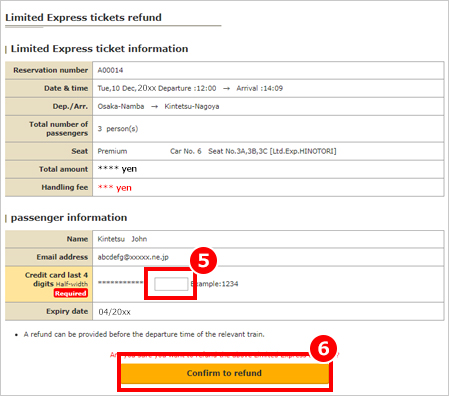Image resolution: width=449 pixels, height=396 pixels.
Task: Click the passenger information heading
Action: 69,217
